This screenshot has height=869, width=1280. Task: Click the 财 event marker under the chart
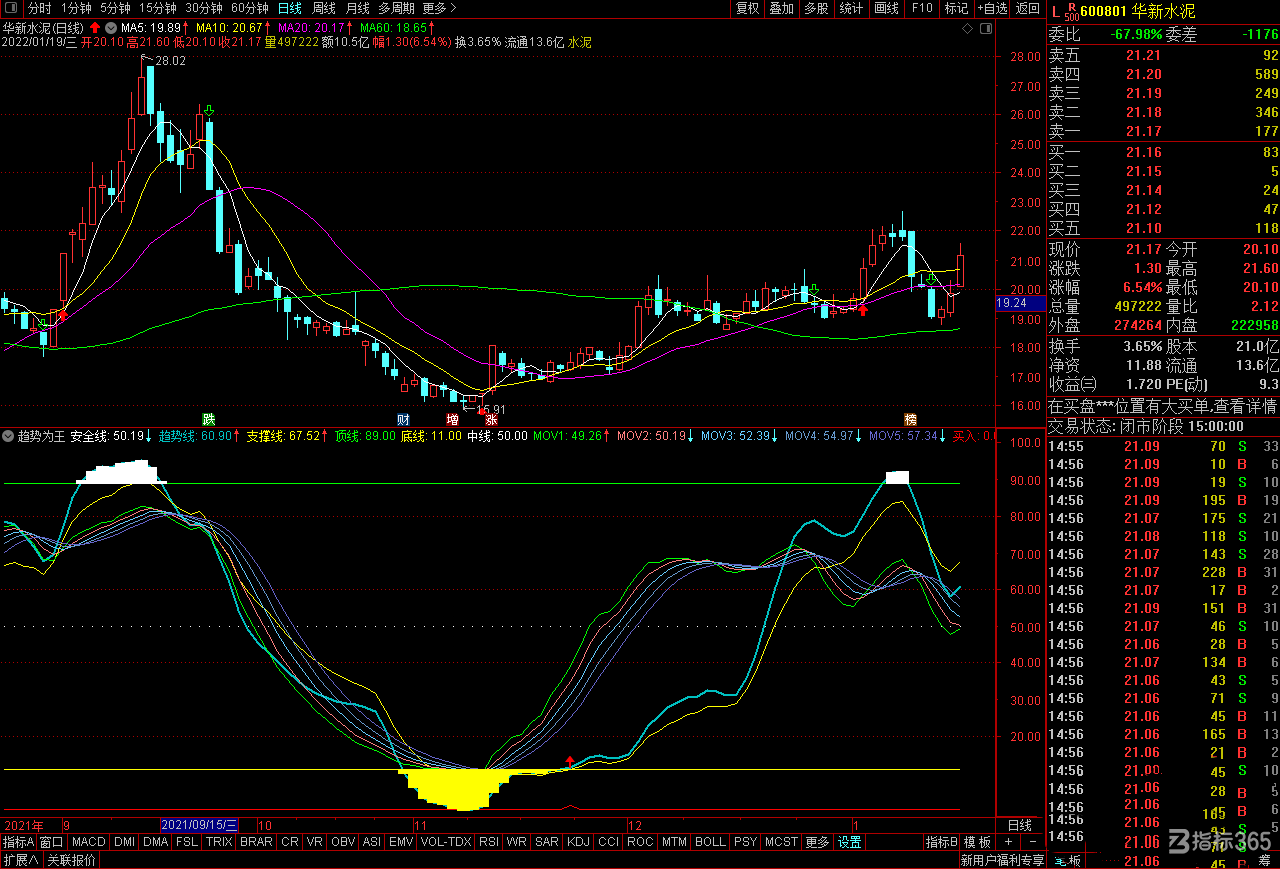point(403,419)
